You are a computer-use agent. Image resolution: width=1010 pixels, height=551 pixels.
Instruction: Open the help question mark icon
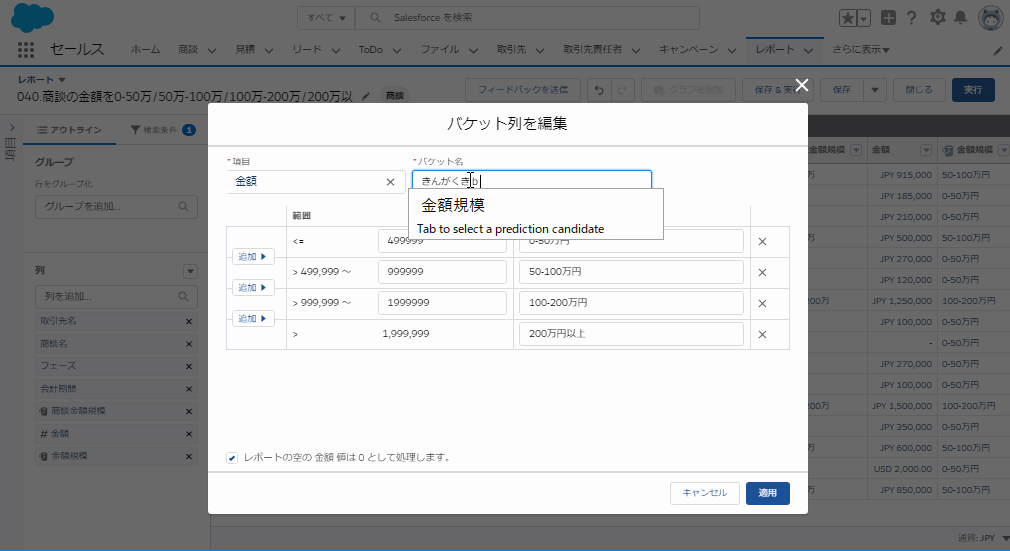tap(911, 18)
